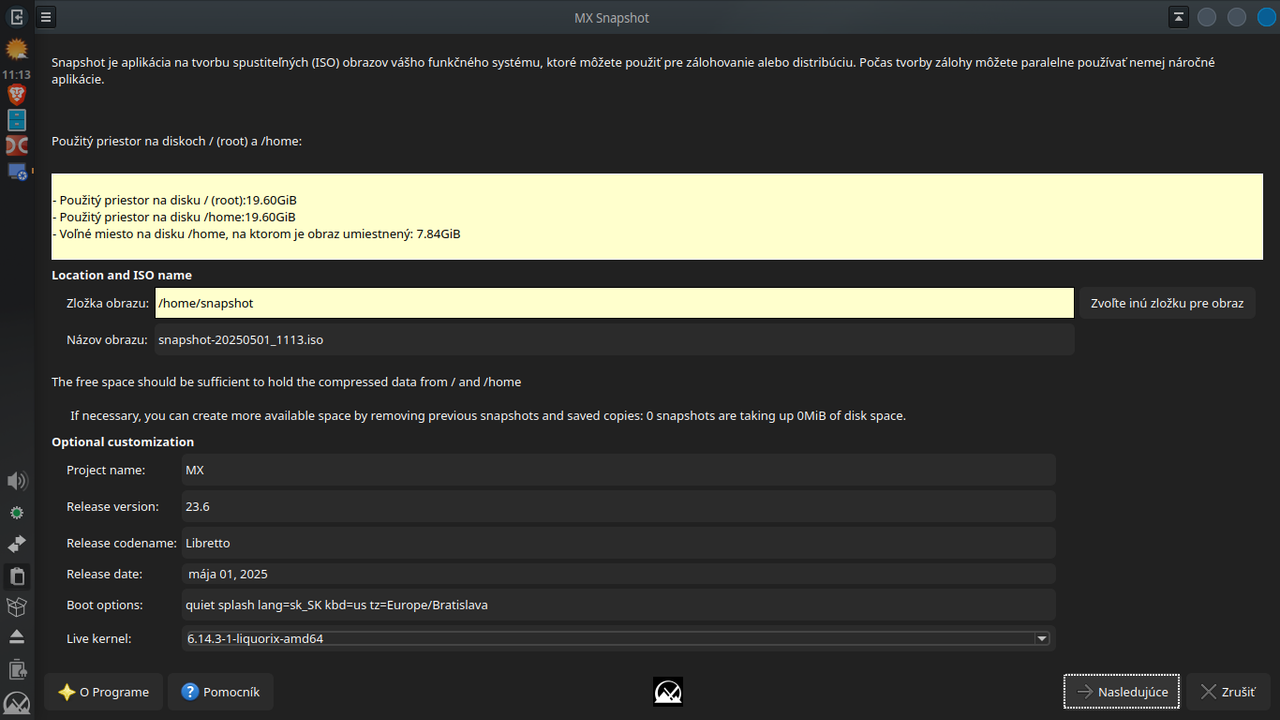Click the Boot options field
1280x720 pixels.
(618, 605)
